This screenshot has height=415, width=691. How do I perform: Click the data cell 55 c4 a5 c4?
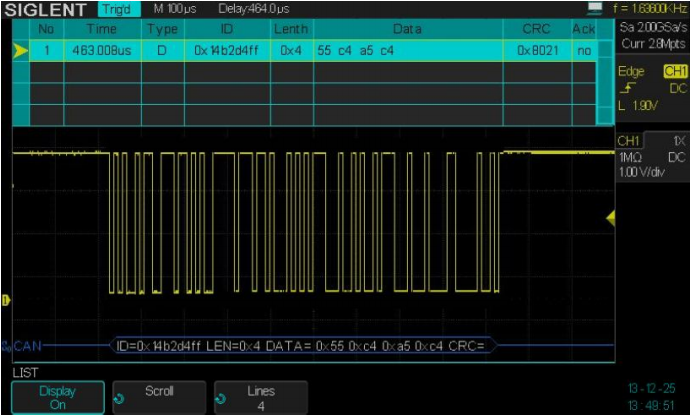(x=408, y=51)
